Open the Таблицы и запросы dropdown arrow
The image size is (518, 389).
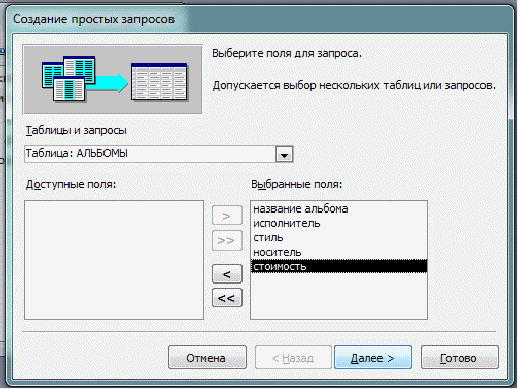click(x=284, y=155)
